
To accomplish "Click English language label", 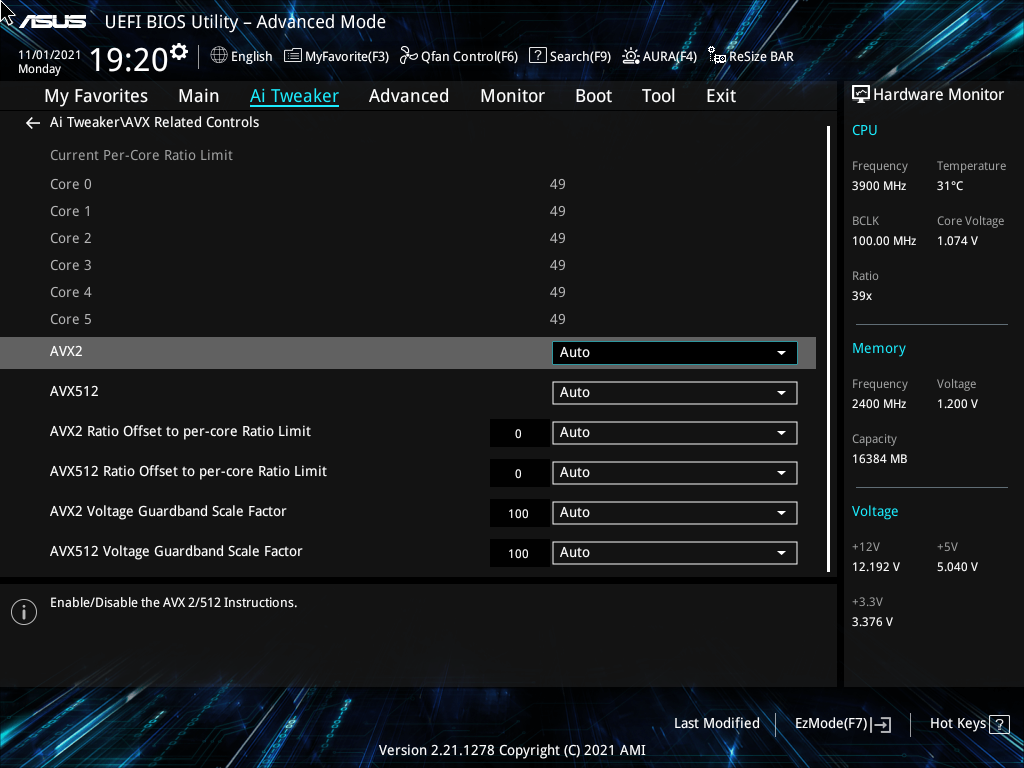I will (251, 57).
